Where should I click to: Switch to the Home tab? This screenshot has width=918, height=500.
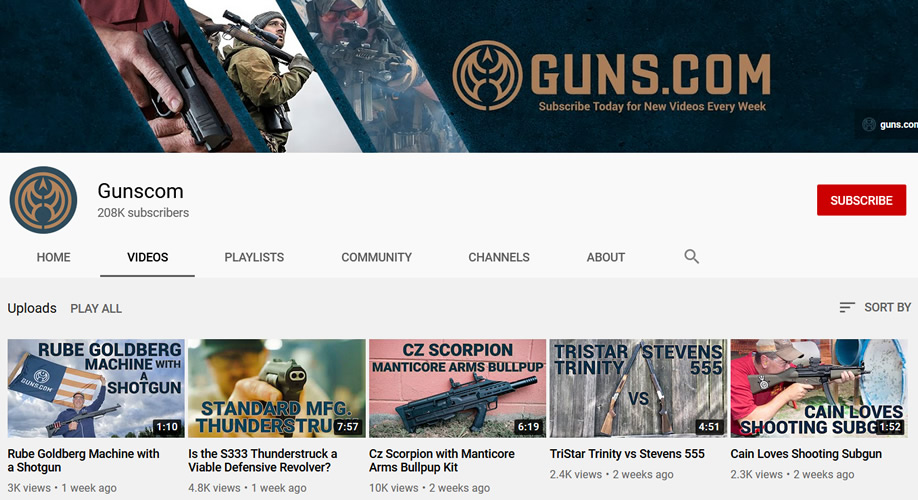53,257
